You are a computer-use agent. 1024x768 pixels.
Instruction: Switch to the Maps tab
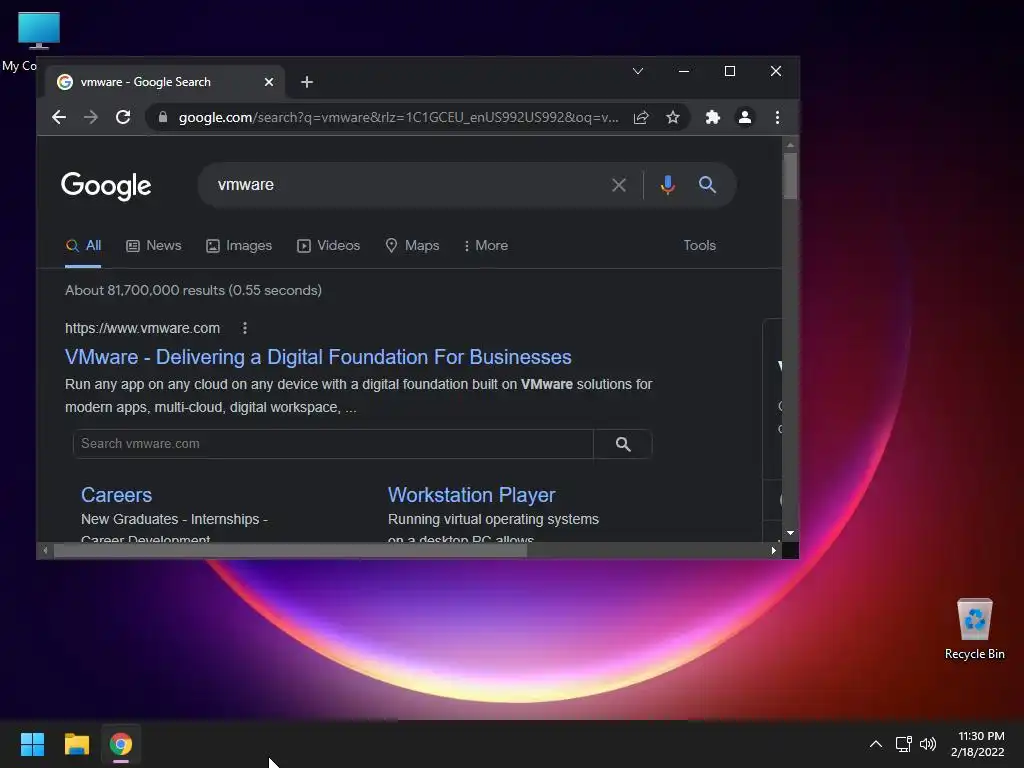coord(412,246)
